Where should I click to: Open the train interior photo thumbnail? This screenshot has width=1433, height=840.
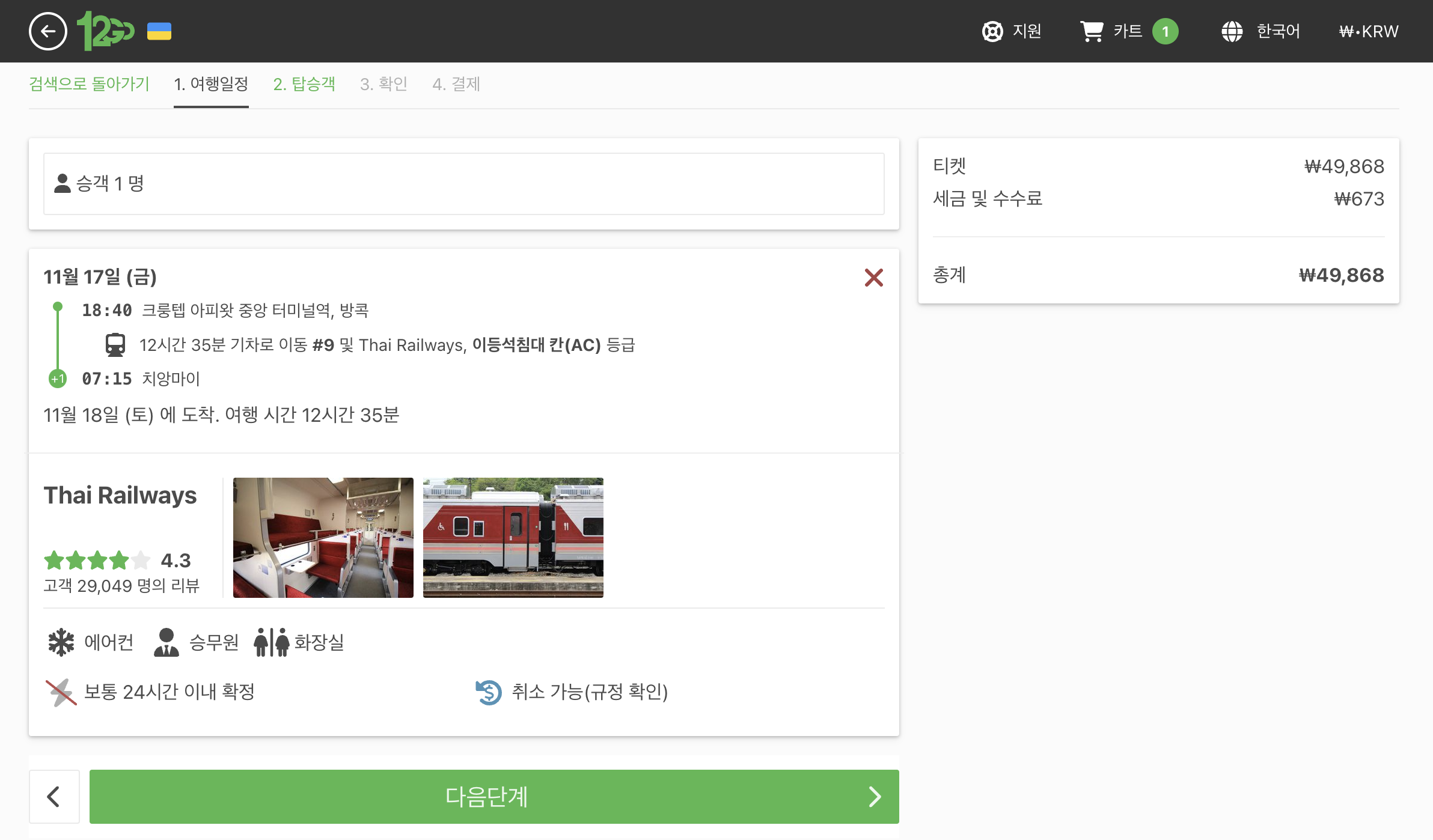(323, 538)
